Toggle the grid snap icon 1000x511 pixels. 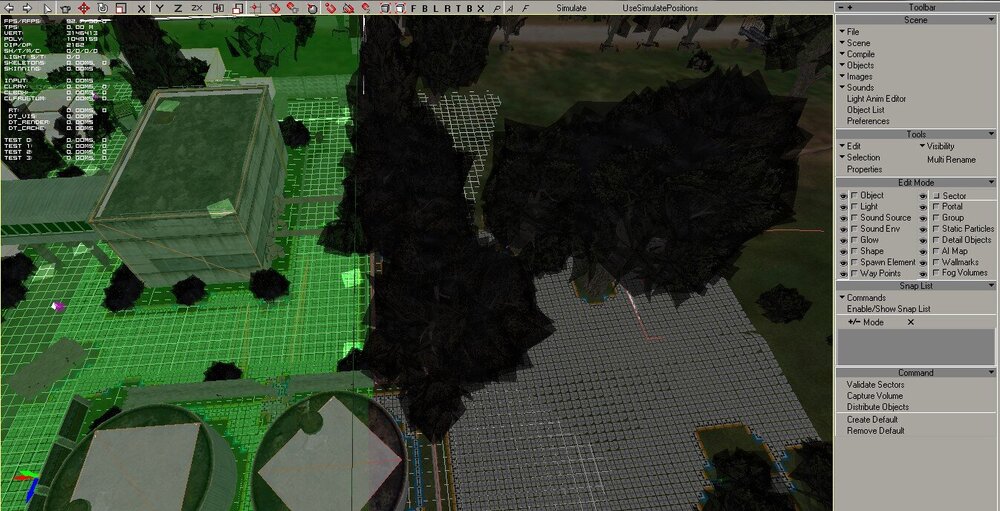pyautogui.click(x=255, y=8)
